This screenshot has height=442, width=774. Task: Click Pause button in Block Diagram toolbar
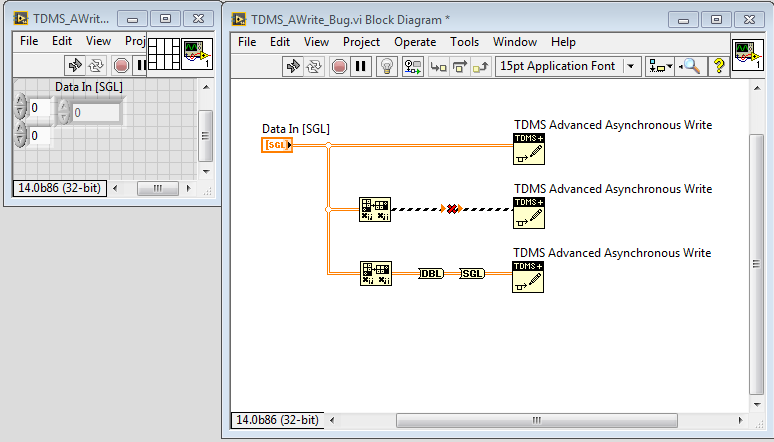click(361, 66)
